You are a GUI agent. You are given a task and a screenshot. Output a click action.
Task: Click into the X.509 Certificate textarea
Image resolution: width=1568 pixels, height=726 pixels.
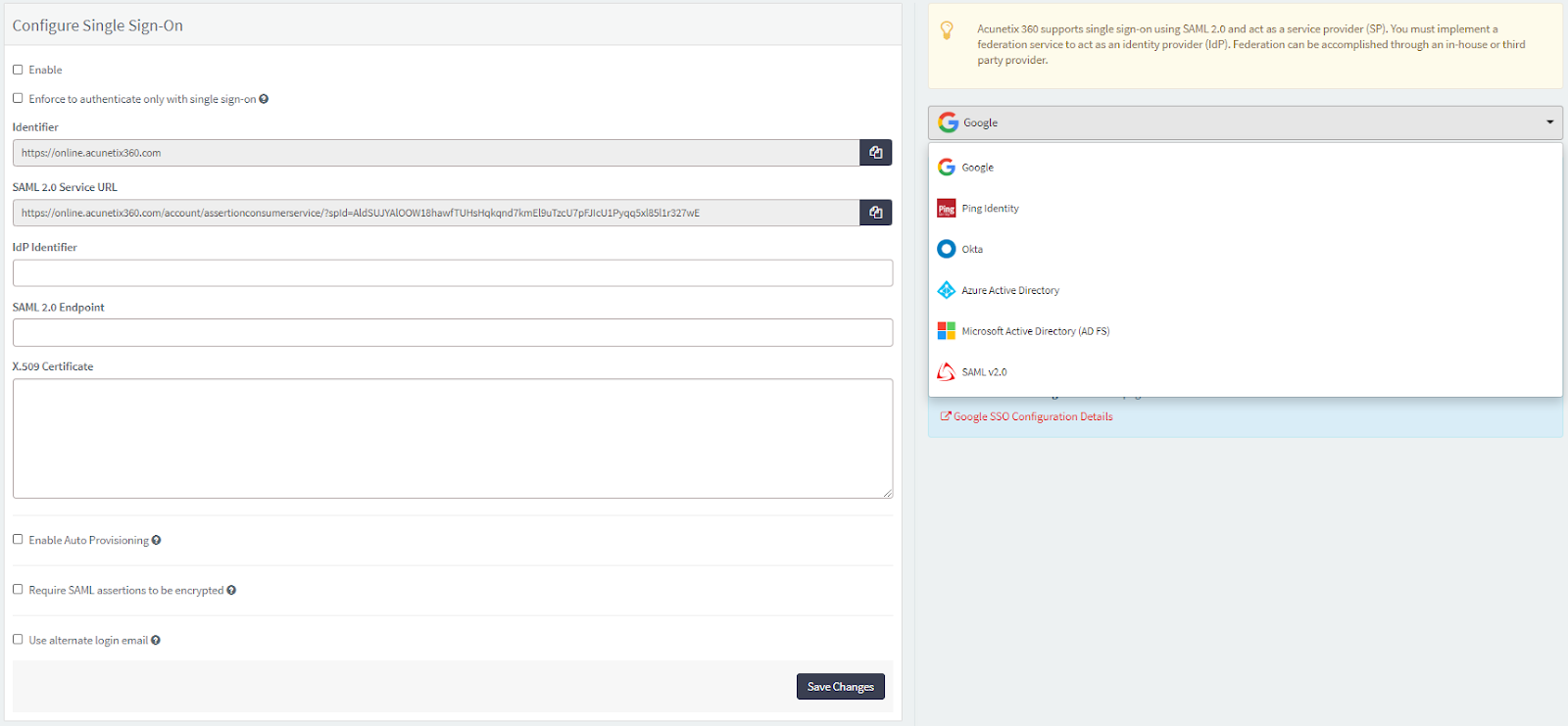click(x=453, y=439)
